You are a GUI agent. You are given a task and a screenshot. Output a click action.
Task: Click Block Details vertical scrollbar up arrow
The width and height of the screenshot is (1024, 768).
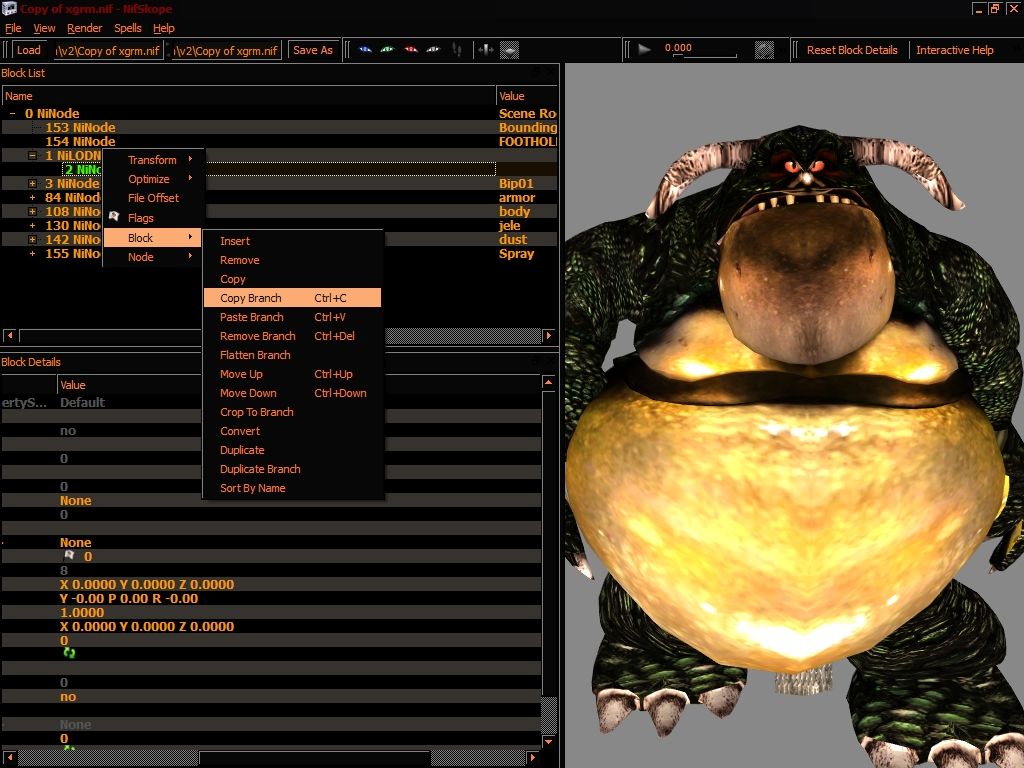pos(549,381)
